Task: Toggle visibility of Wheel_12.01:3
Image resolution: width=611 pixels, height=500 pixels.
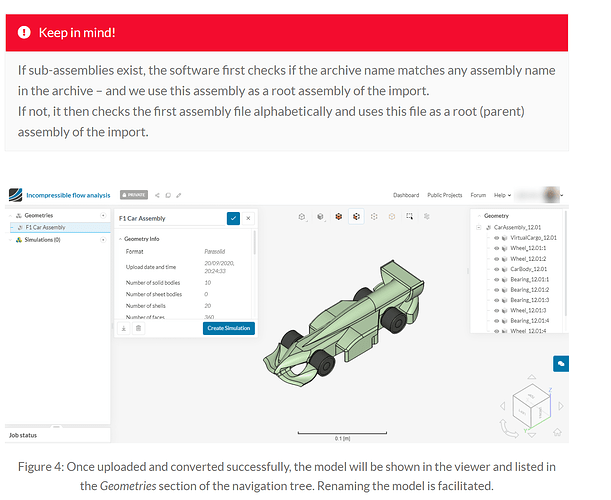Action: click(496, 311)
